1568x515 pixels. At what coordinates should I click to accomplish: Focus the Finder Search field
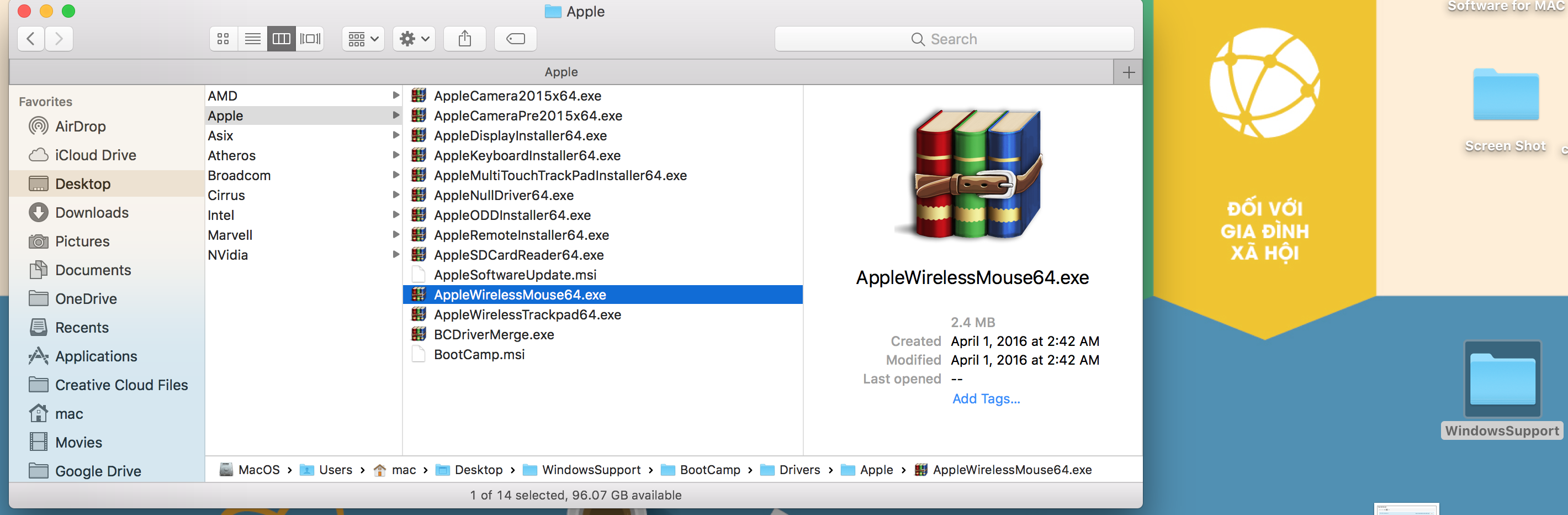[954, 39]
